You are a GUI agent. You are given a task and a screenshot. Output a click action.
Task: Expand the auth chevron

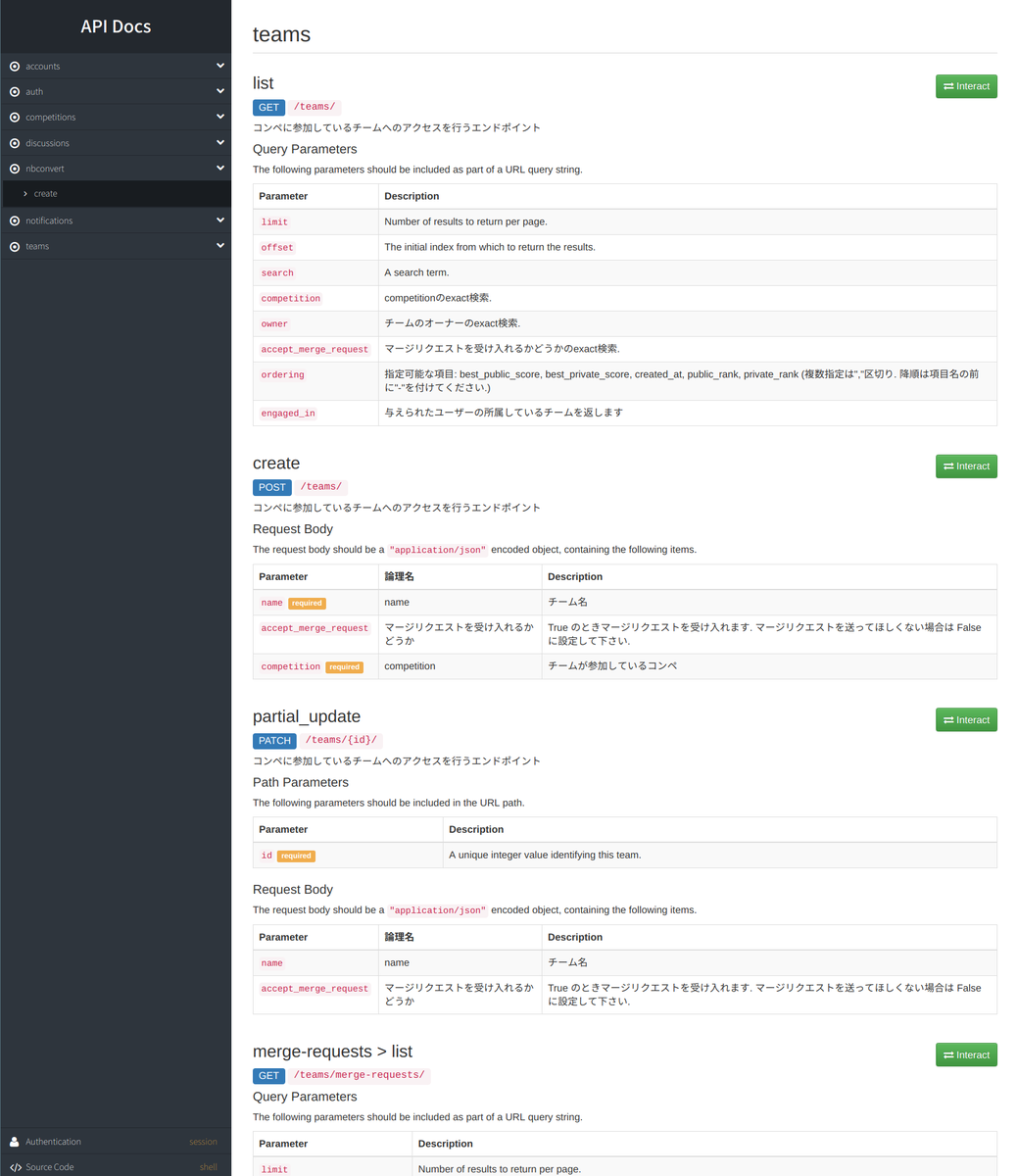point(220,91)
